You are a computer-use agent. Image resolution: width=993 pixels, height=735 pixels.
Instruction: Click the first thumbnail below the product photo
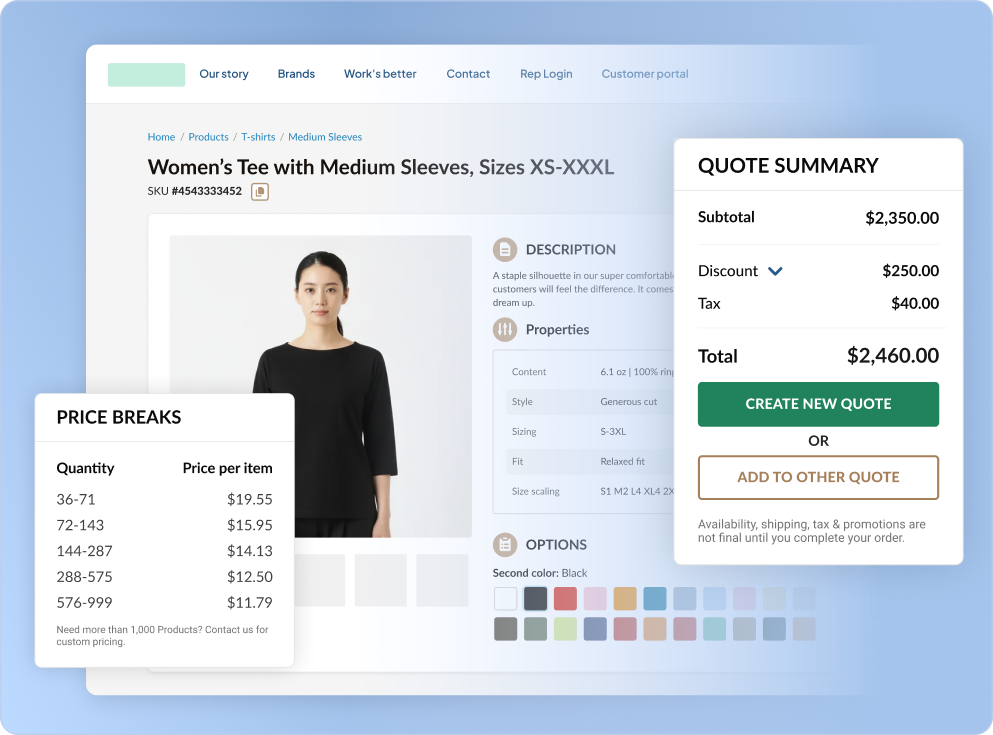pos(320,581)
